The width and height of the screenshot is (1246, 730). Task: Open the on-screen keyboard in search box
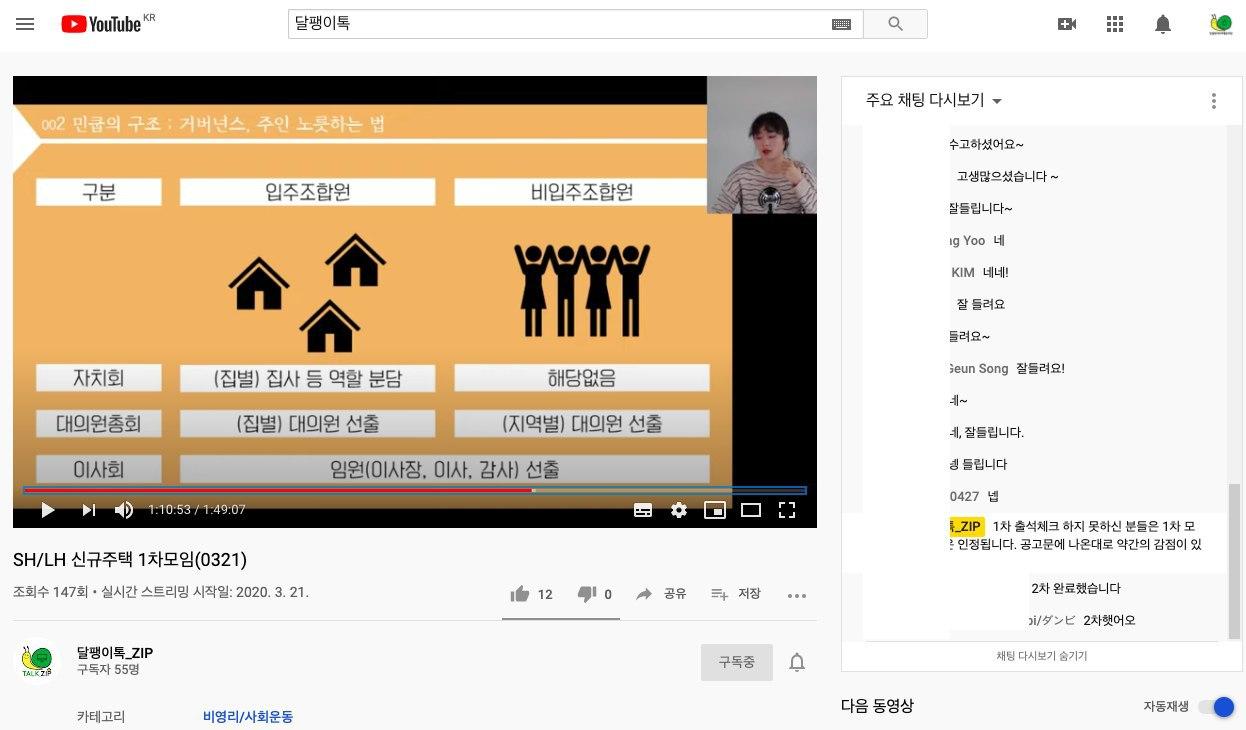coord(841,24)
